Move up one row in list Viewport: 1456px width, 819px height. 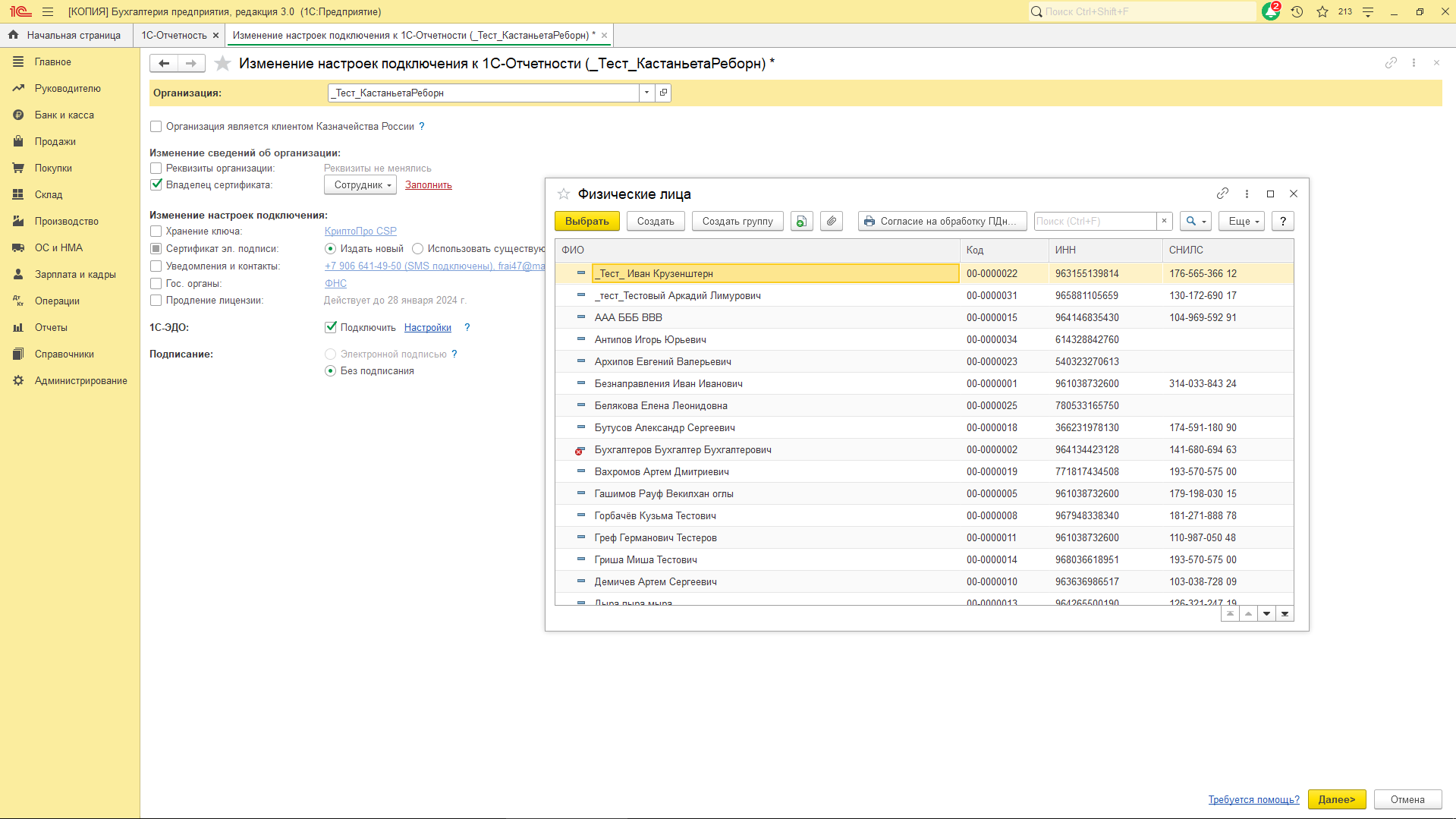tap(1248, 613)
